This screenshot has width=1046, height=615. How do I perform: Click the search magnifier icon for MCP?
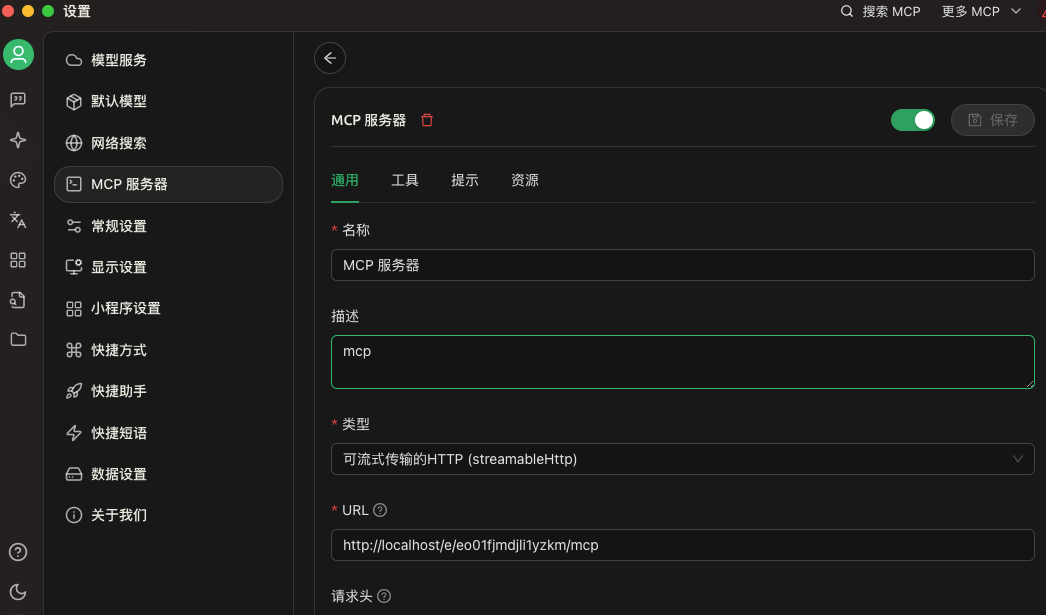pos(847,11)
